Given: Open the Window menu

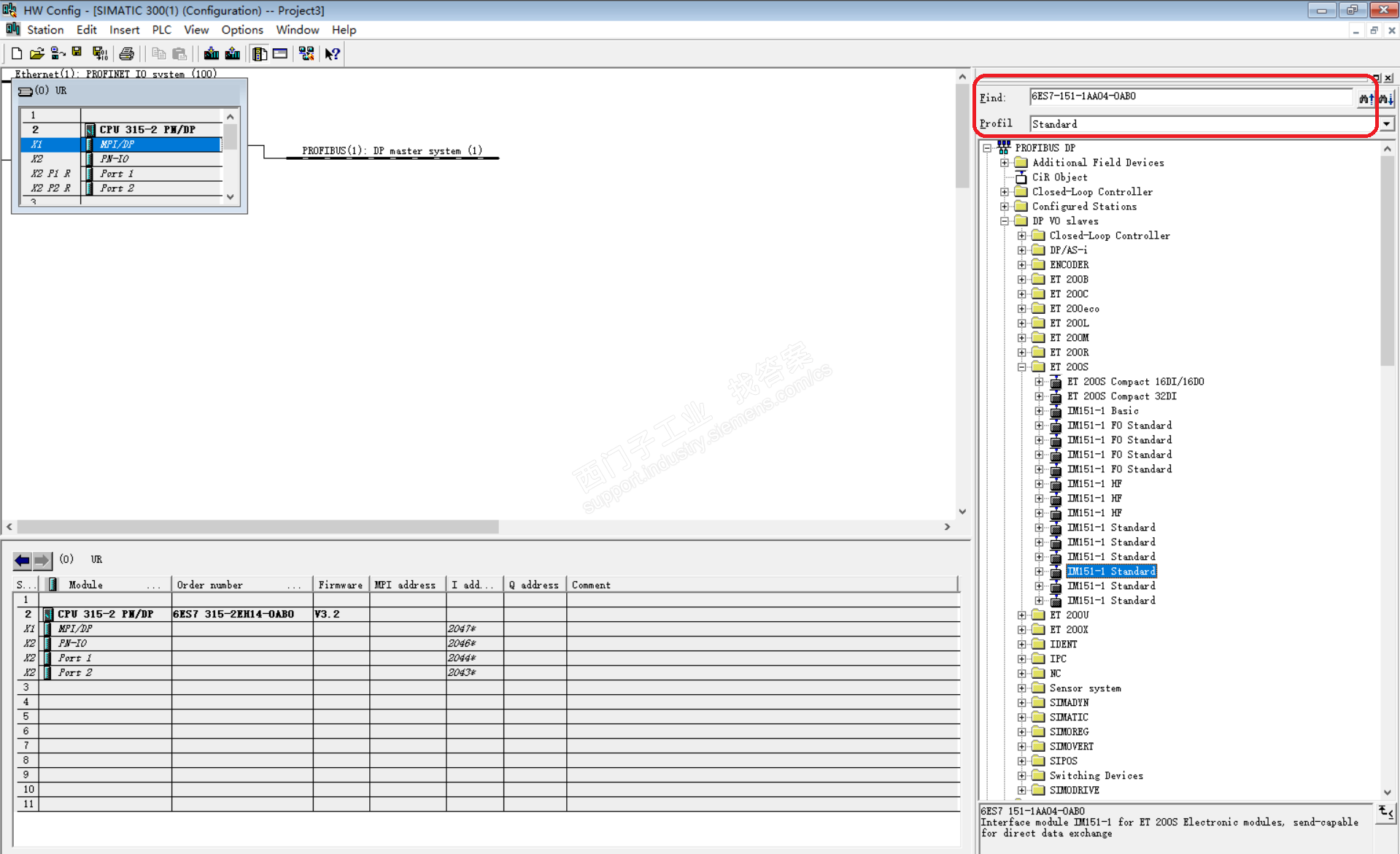Looking at the screenshot, I should tap(298, 30).
